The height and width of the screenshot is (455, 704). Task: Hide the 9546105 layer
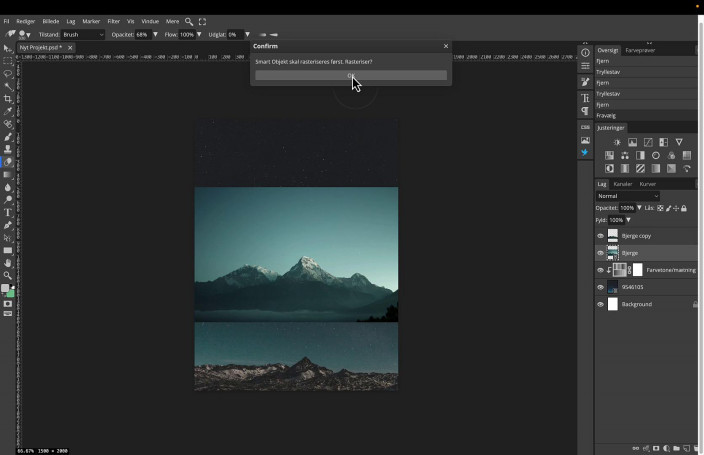click(601, 287)
